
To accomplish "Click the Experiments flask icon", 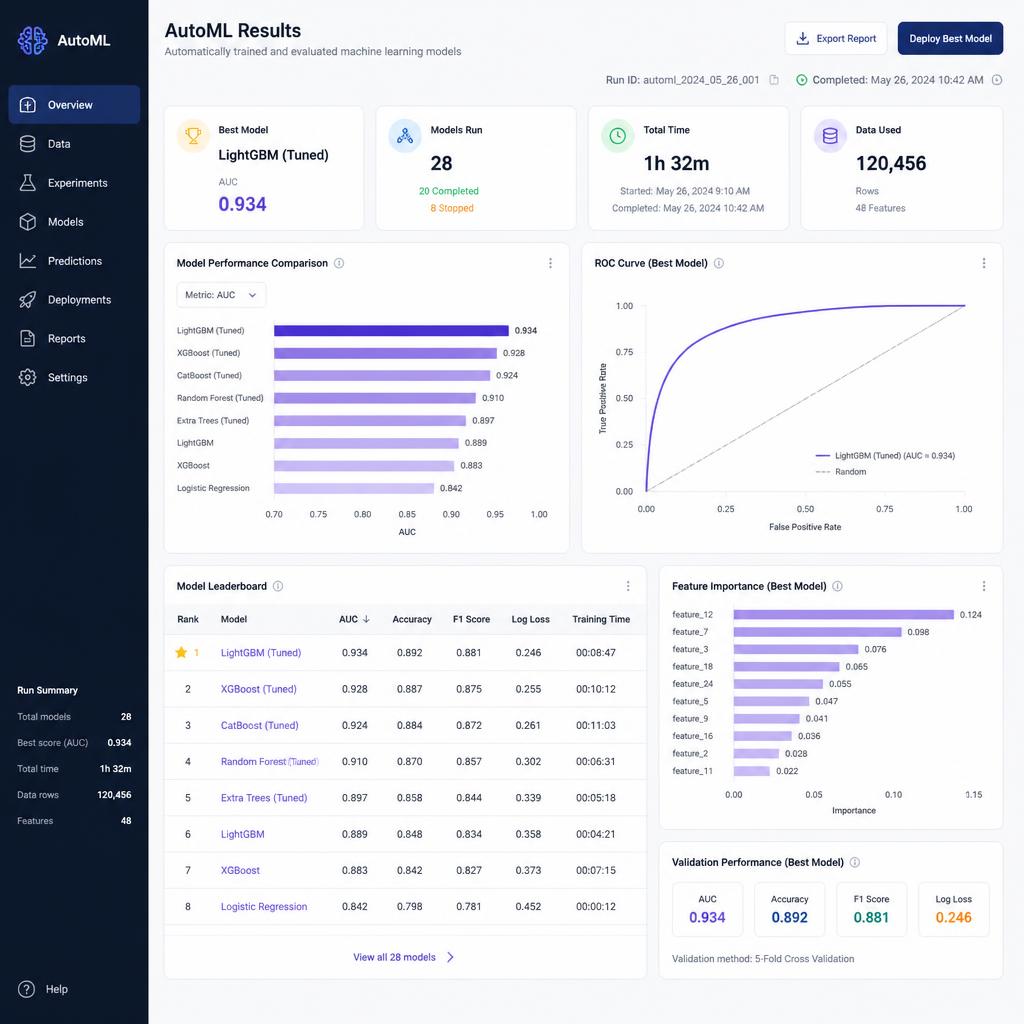I will coord(27,183).
